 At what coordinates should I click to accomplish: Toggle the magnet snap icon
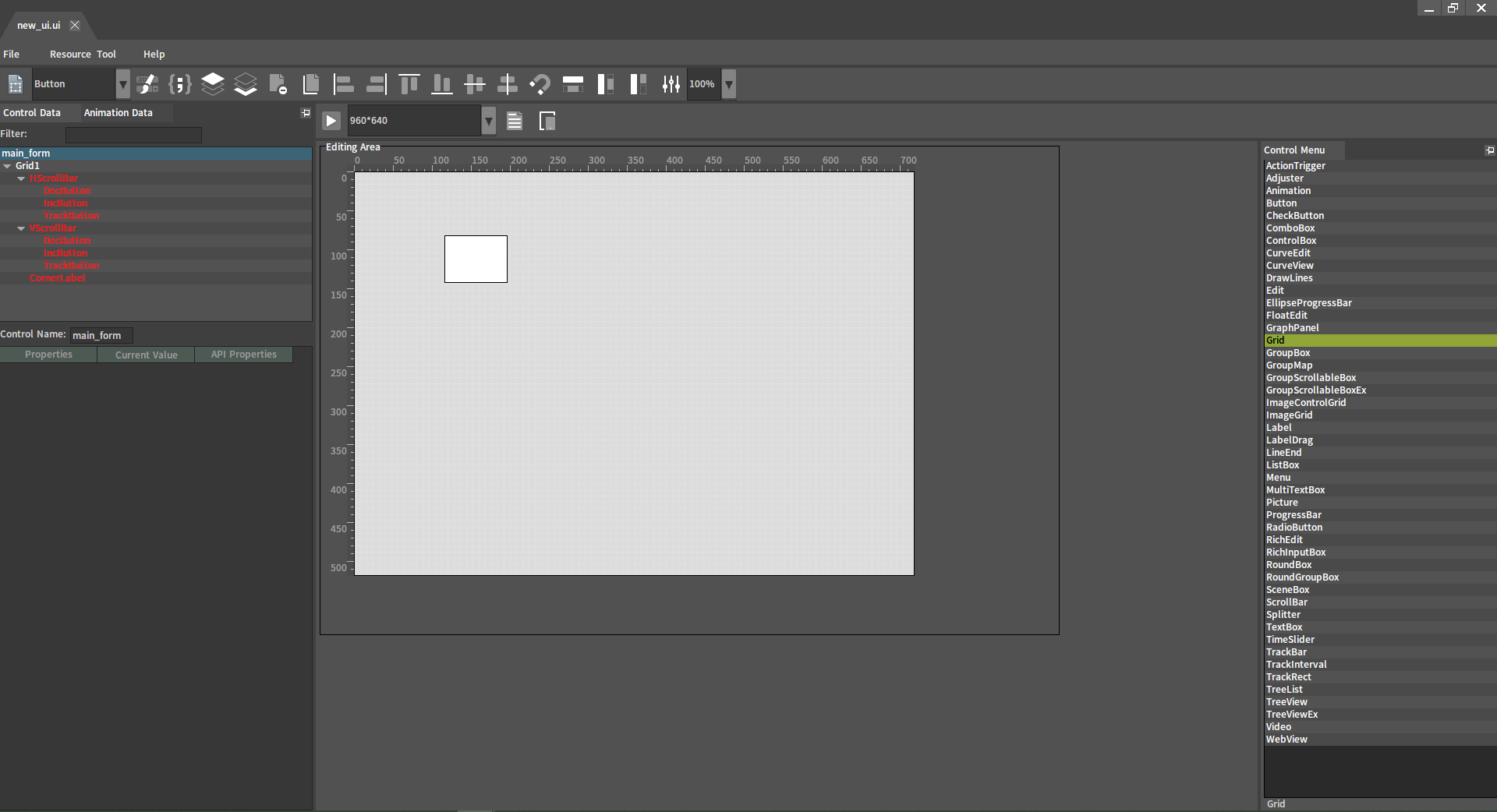[540, 83]
